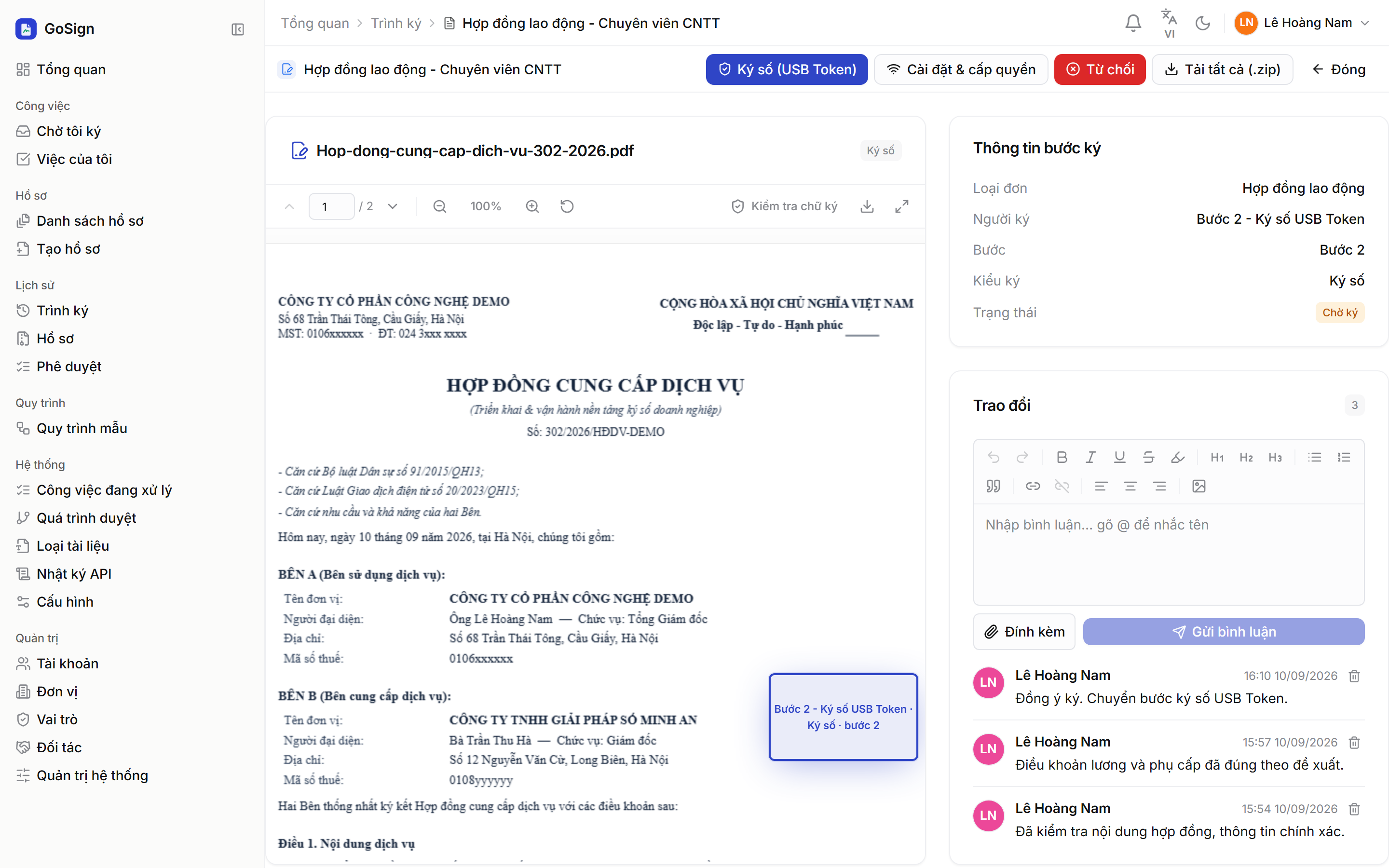Rotate the PDF page
The width and height of the screenshot is (1389, 868).
click(567, 206)
